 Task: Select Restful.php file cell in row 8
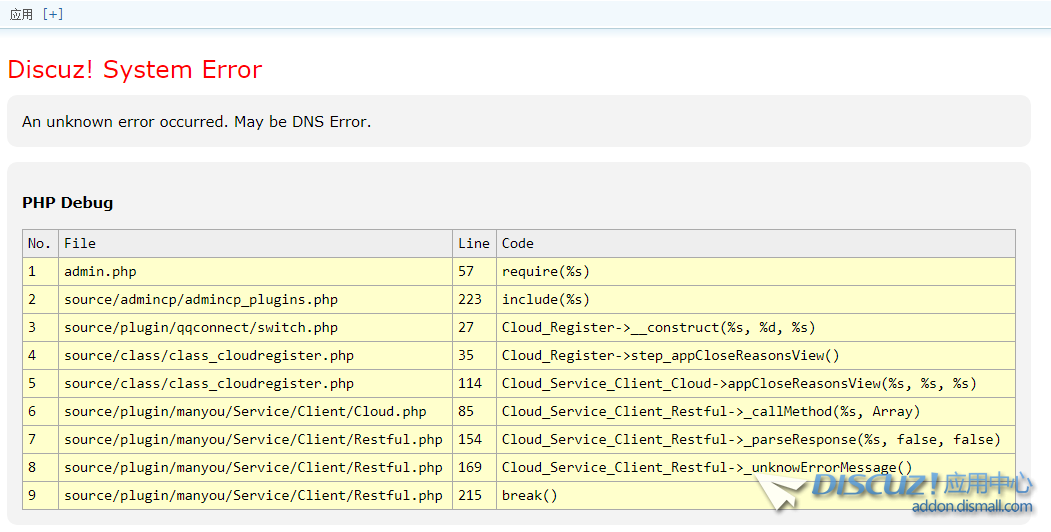point(255,468)
